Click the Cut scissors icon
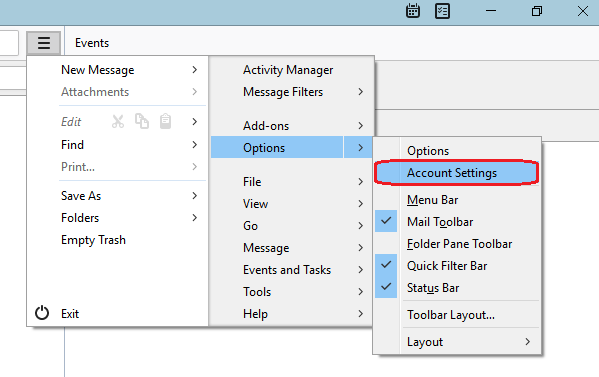 [118, 122]
